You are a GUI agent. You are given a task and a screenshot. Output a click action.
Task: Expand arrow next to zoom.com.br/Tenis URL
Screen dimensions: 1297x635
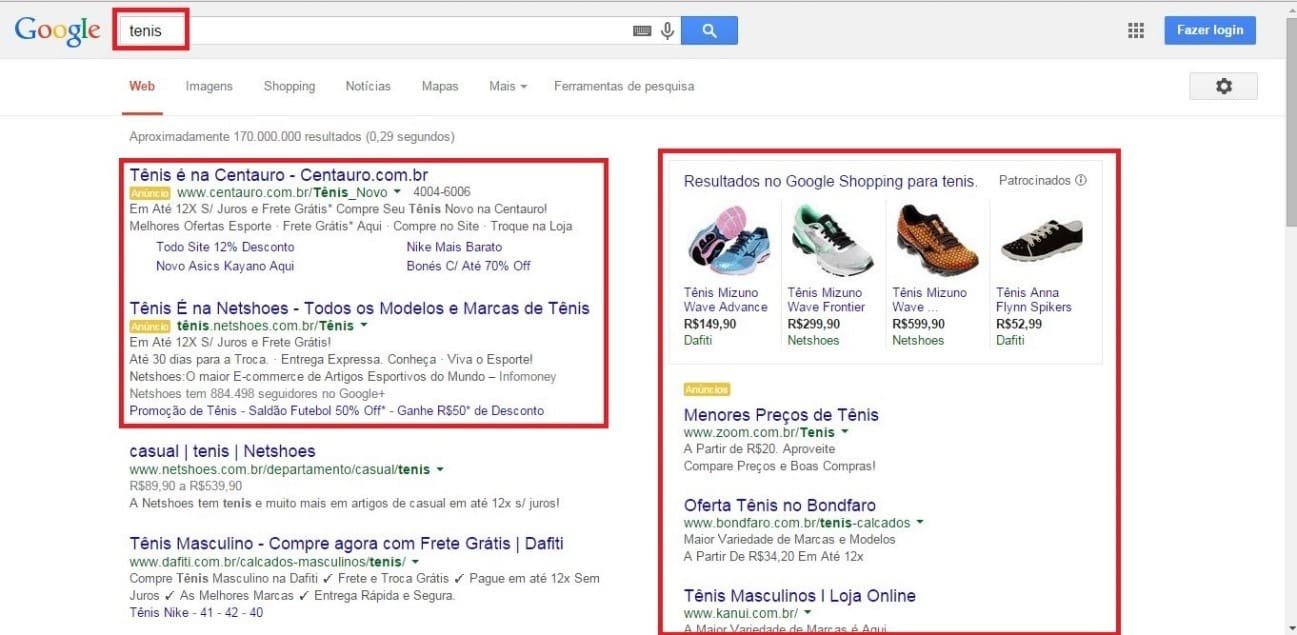(845, 432)
